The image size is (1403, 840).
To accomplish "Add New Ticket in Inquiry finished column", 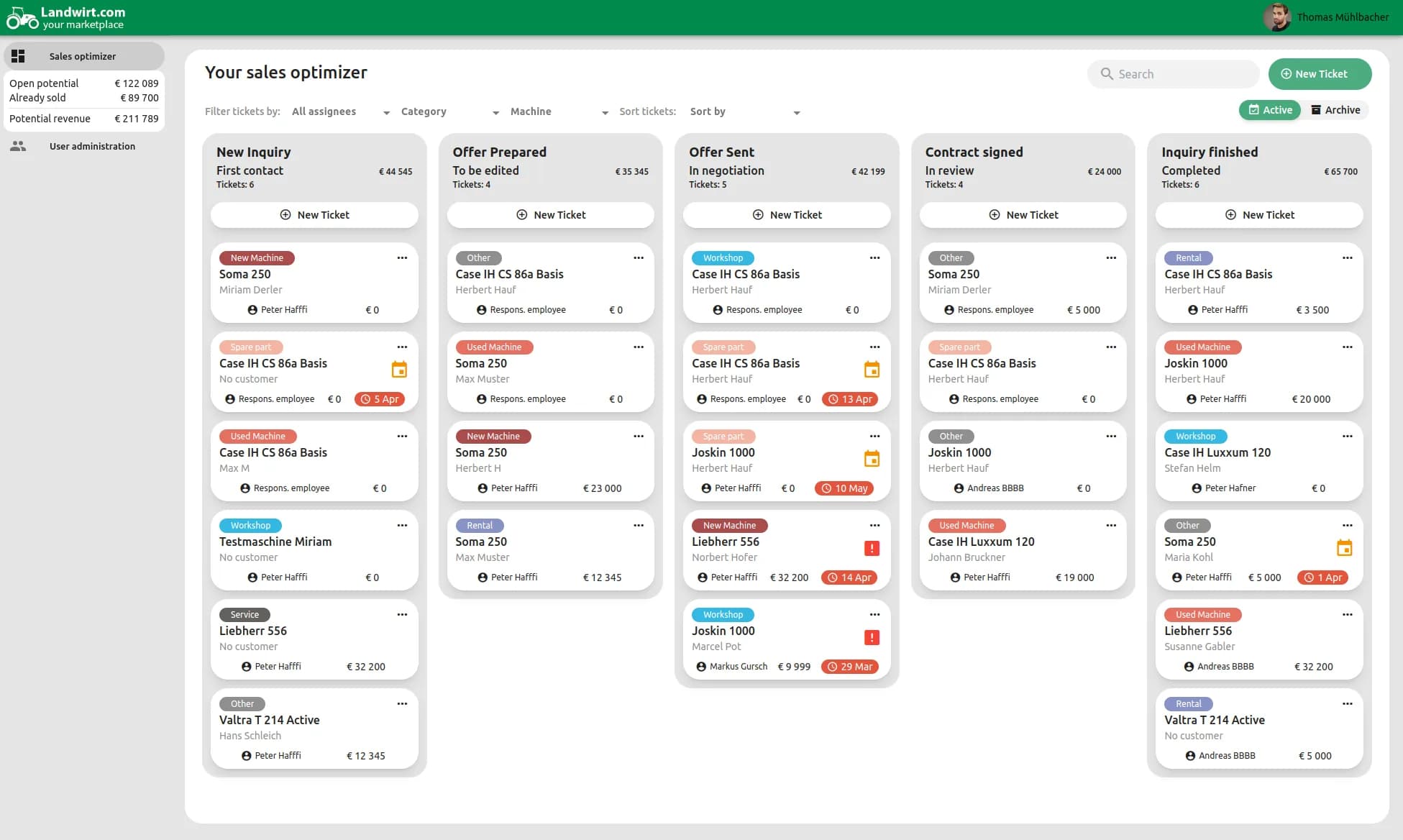I will 1259,215.
